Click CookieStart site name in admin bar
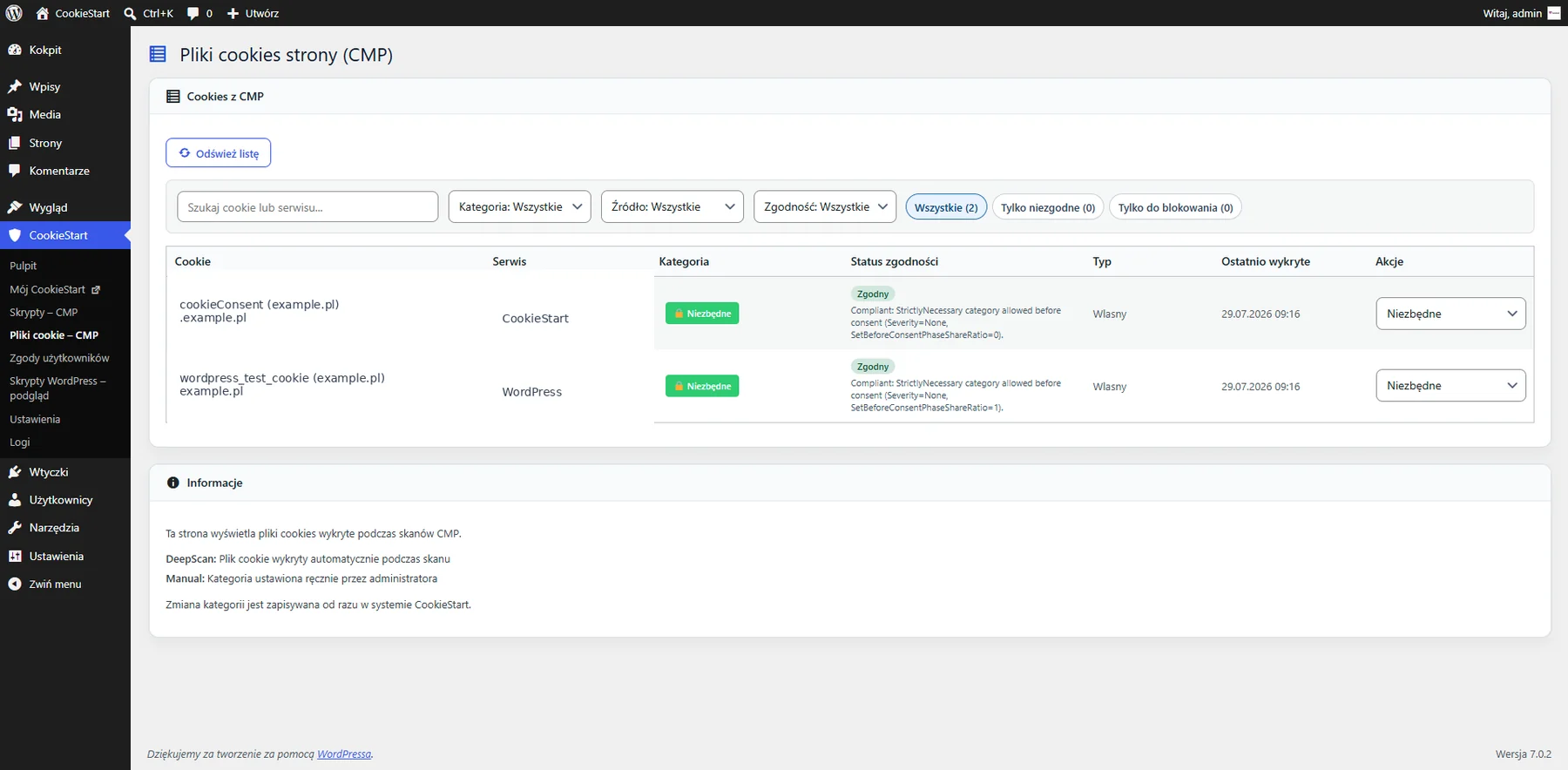 [83, 13]
